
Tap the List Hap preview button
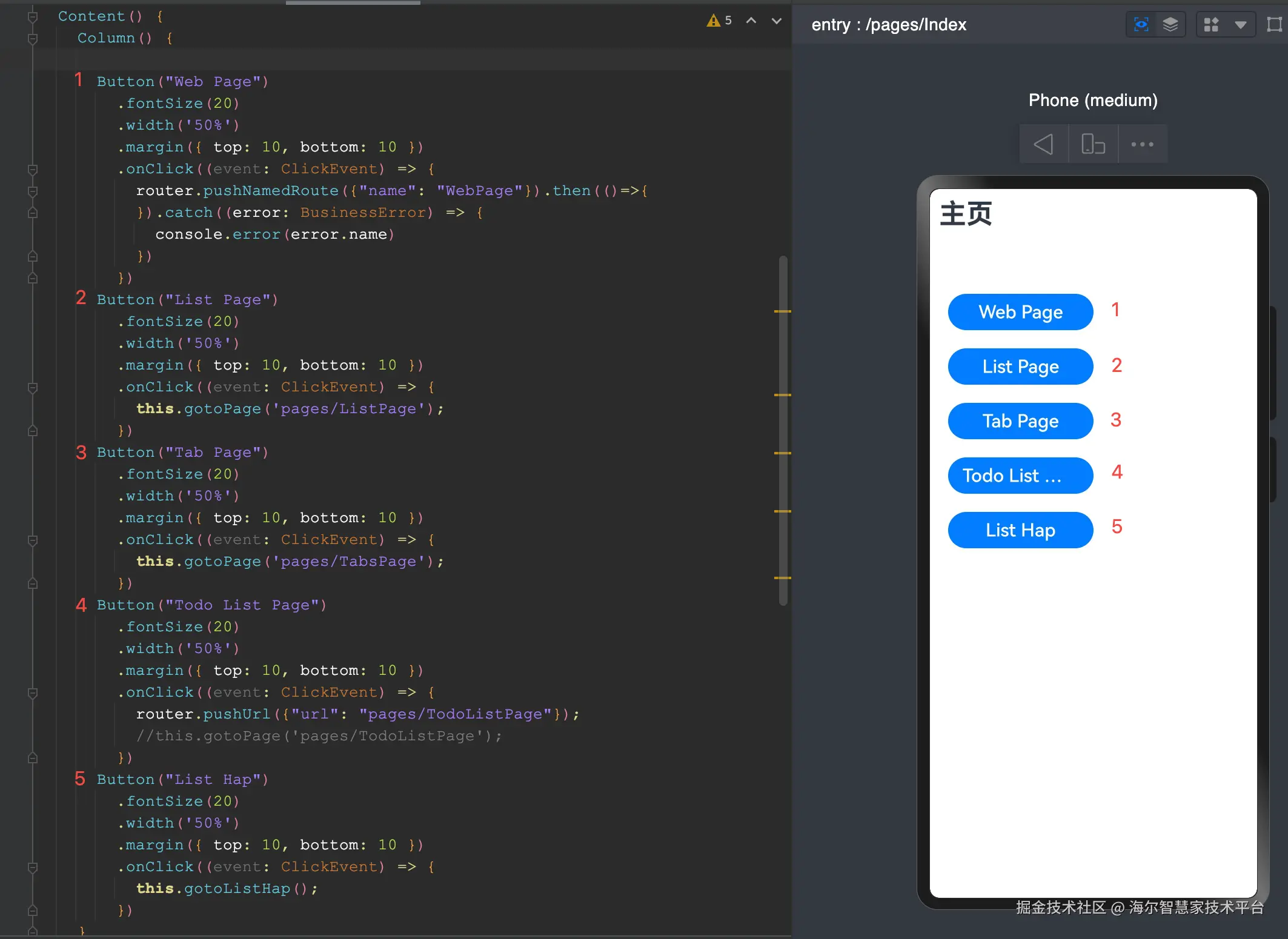(x=1020, y=530)
